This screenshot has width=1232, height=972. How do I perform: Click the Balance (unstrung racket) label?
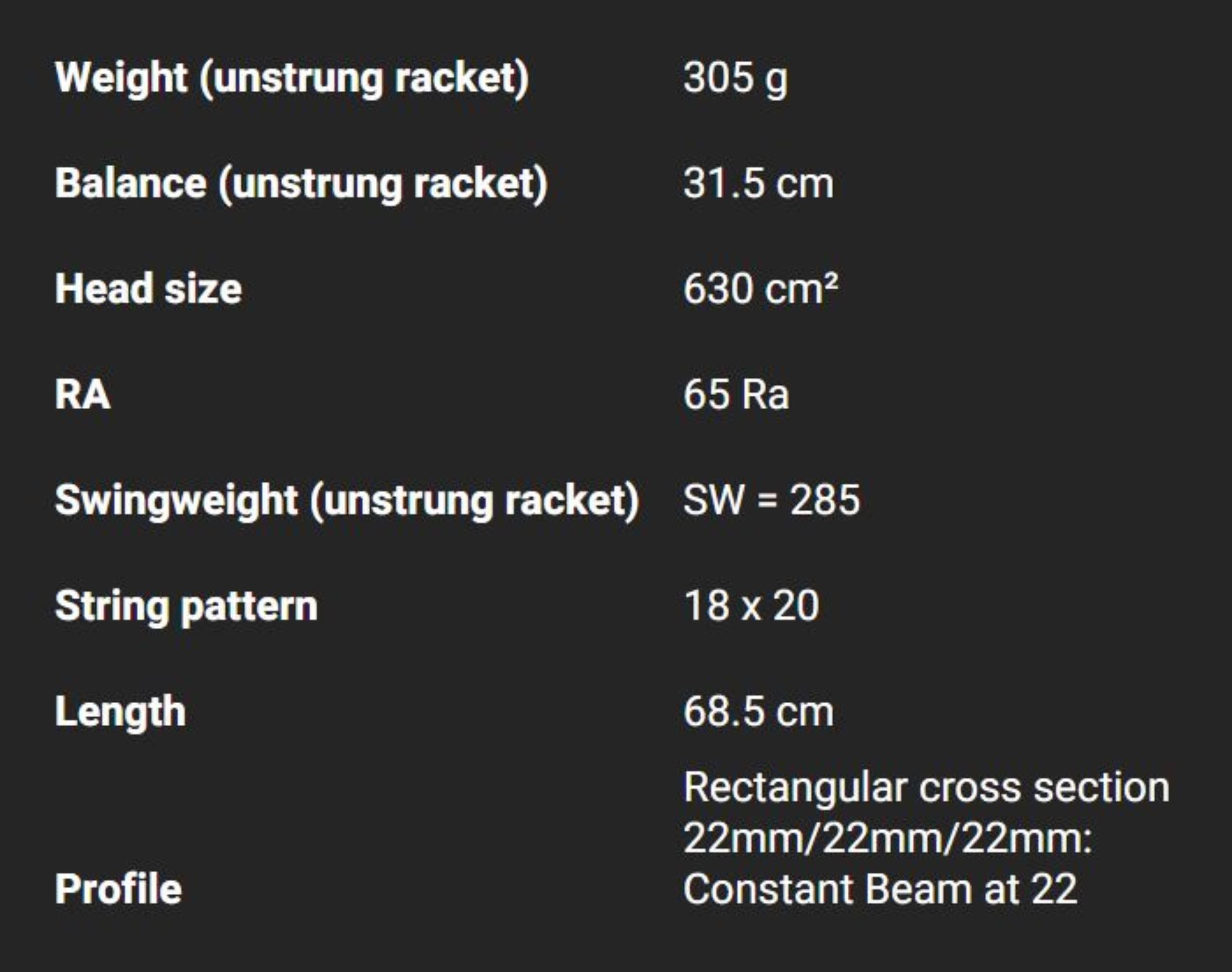click(302, 184)
